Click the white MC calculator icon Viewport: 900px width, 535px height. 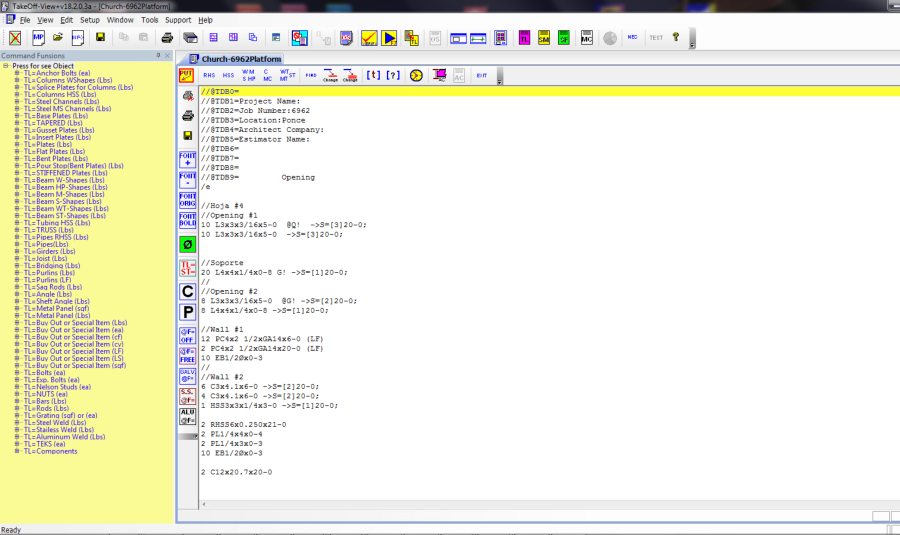587,38
